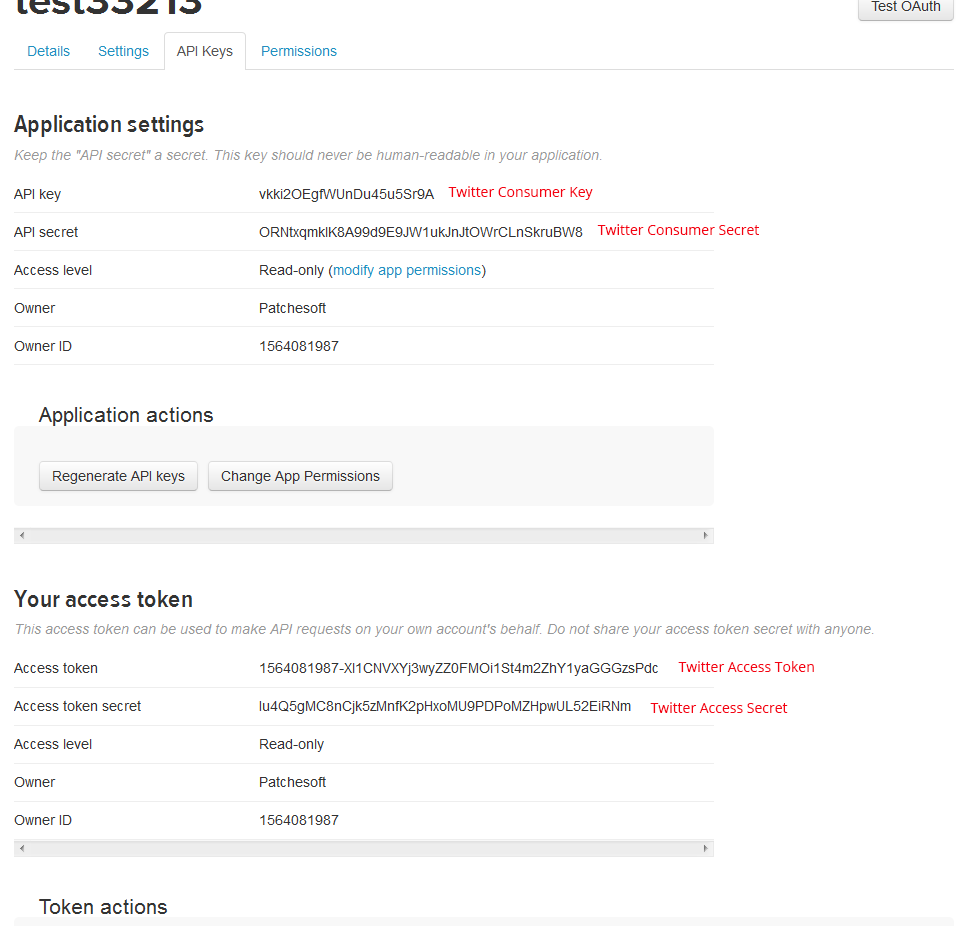
Task: Click the lower horizontal scrollbar track
Action: (364, 849)
